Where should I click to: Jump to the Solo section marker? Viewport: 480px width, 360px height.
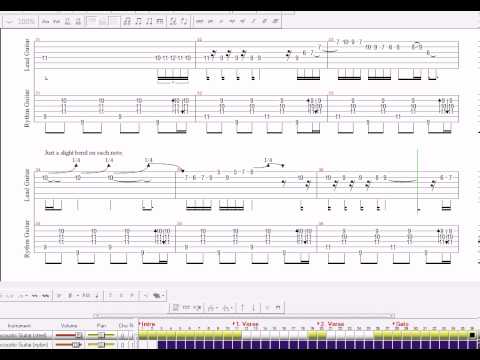coord(401,324)
